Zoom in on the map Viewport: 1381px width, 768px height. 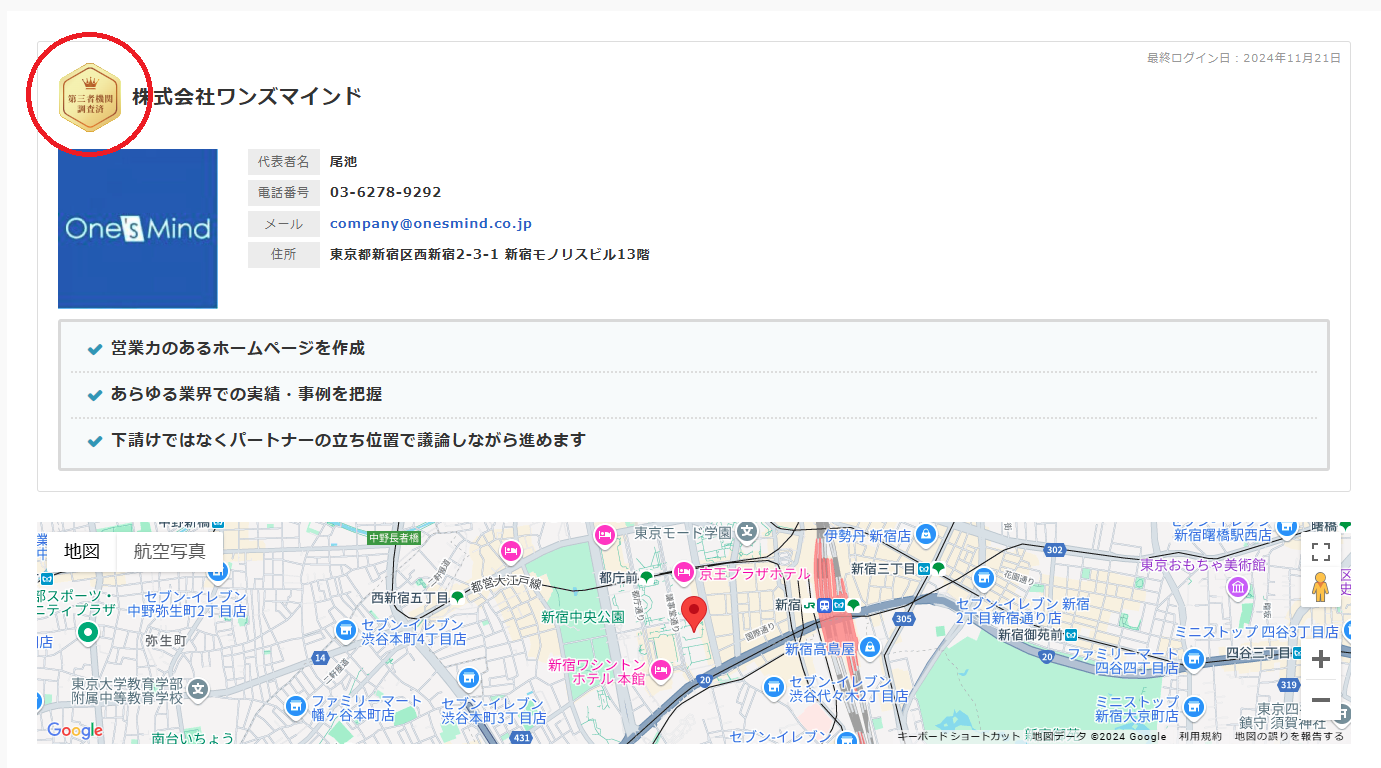(x=1320, y=659)
